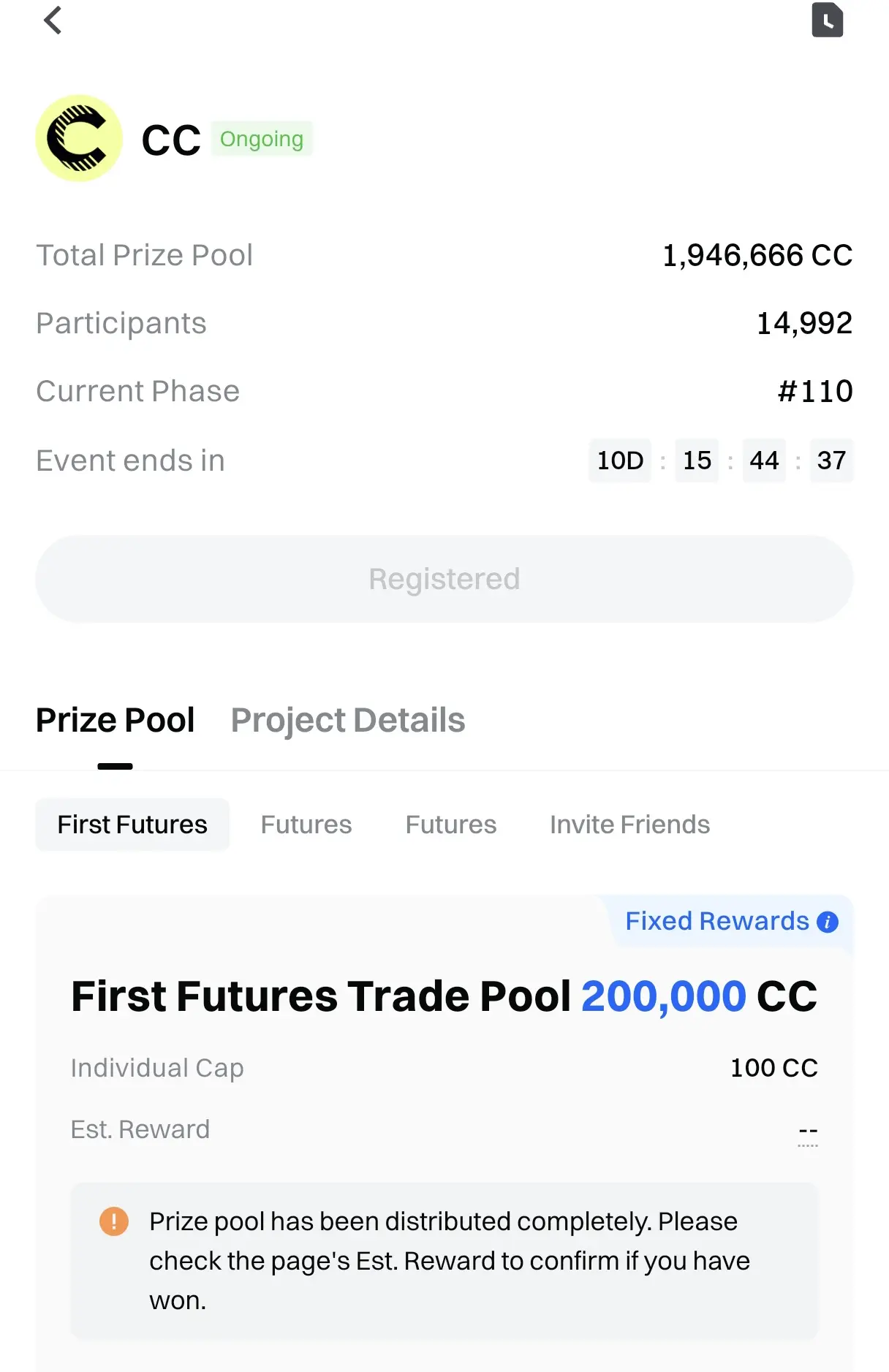
Task: Click the green Ongoing status badge
Action: click(x=262, y=139)
